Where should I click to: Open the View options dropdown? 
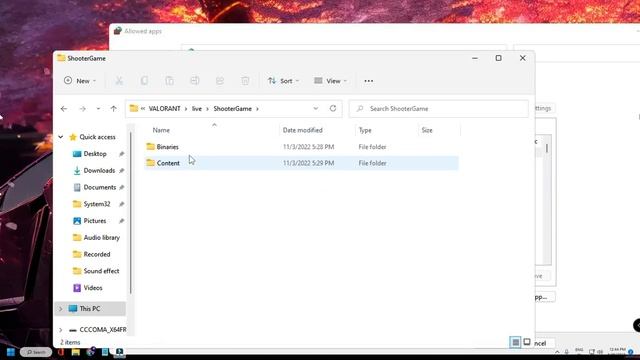point(331,81)
